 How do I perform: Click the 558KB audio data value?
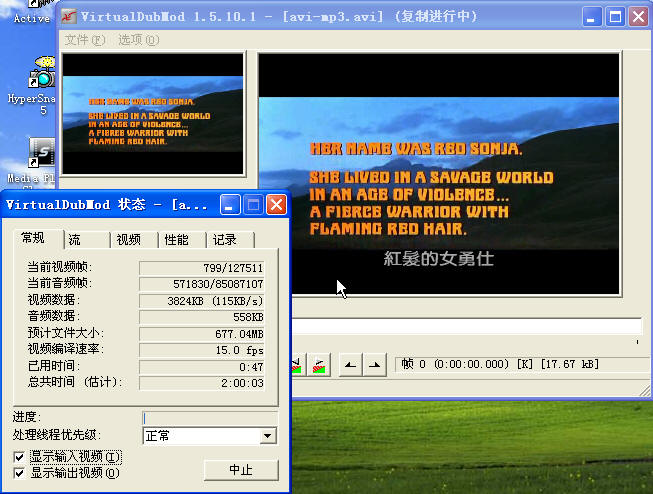point(202,317)
